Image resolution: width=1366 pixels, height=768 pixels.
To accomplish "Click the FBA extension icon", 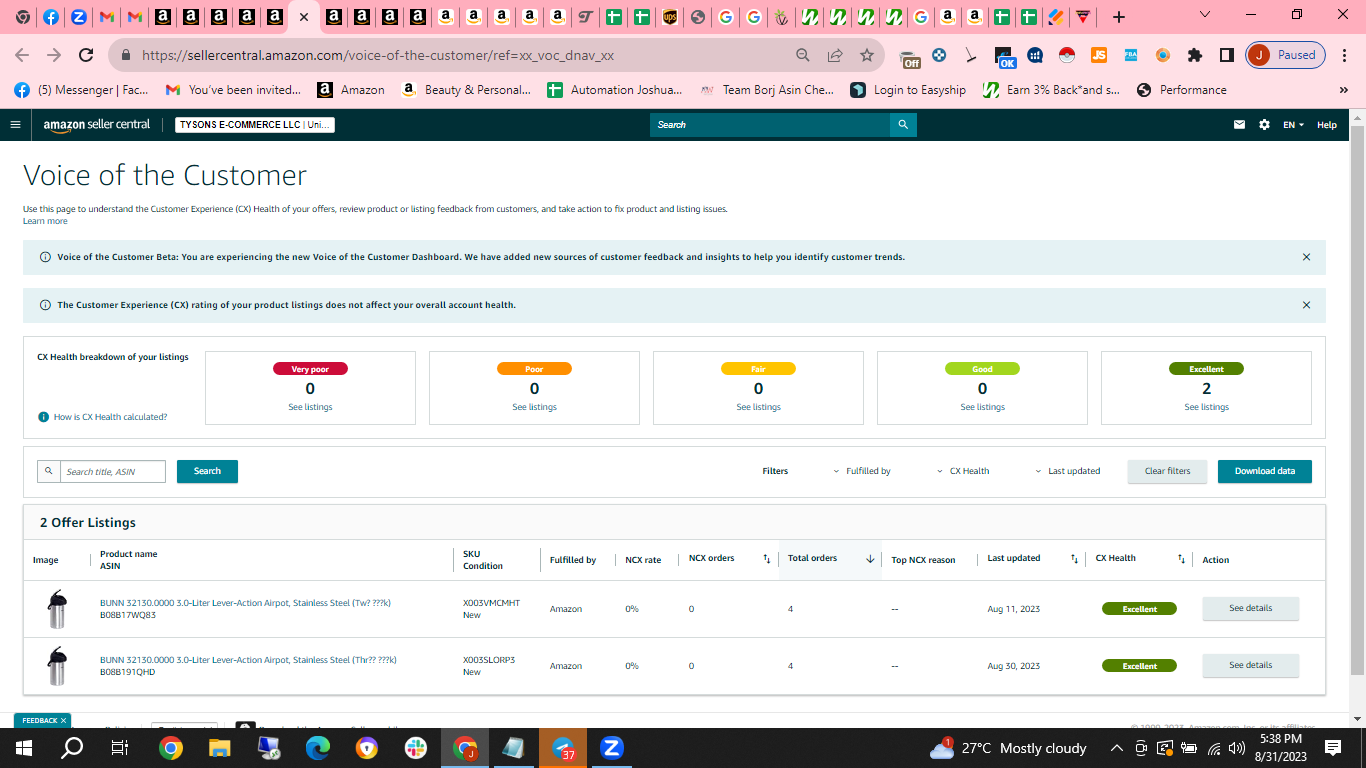I will click(1131, 55).
